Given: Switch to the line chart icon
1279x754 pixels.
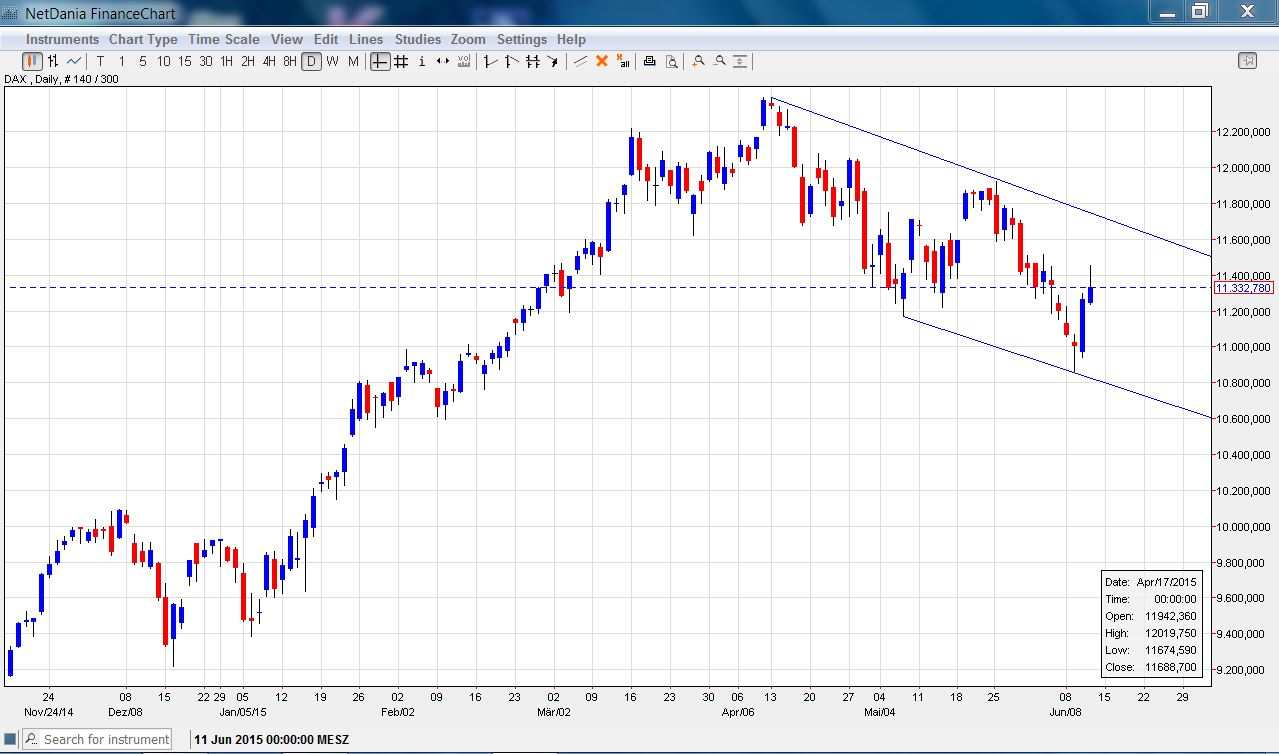Looking at the screenshot, I should pos(75,61).
